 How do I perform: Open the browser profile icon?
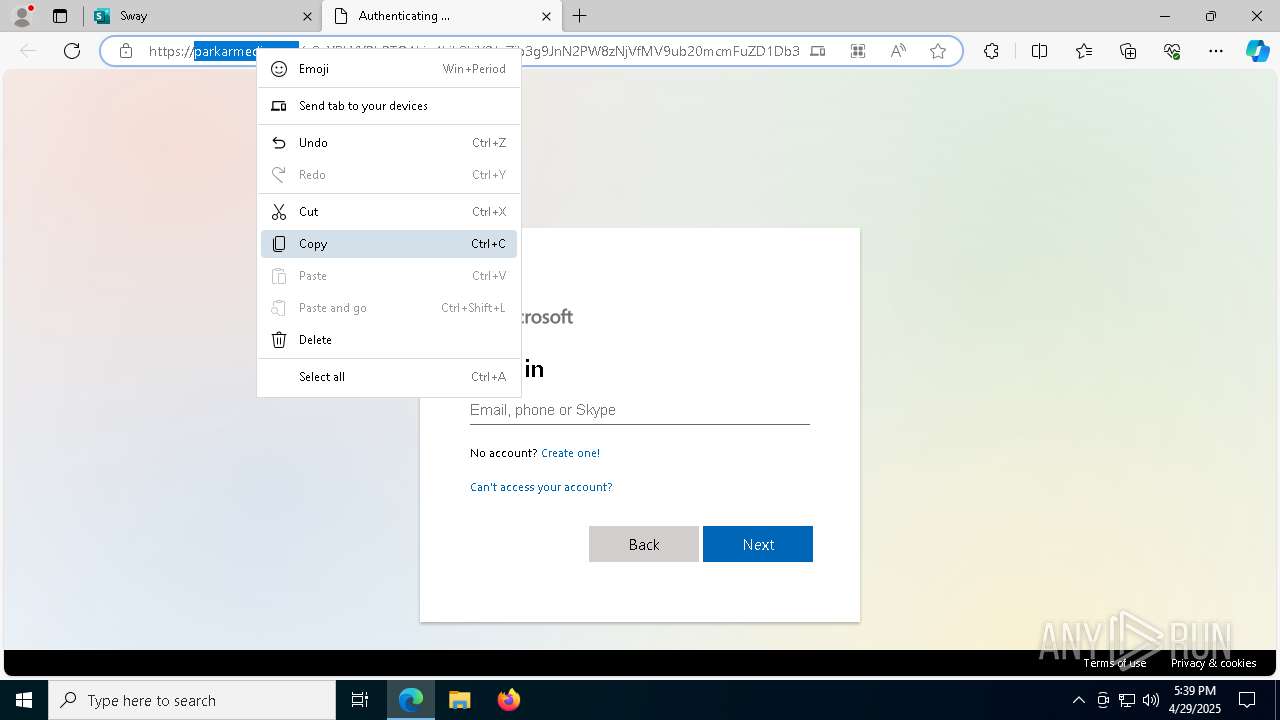22,16
